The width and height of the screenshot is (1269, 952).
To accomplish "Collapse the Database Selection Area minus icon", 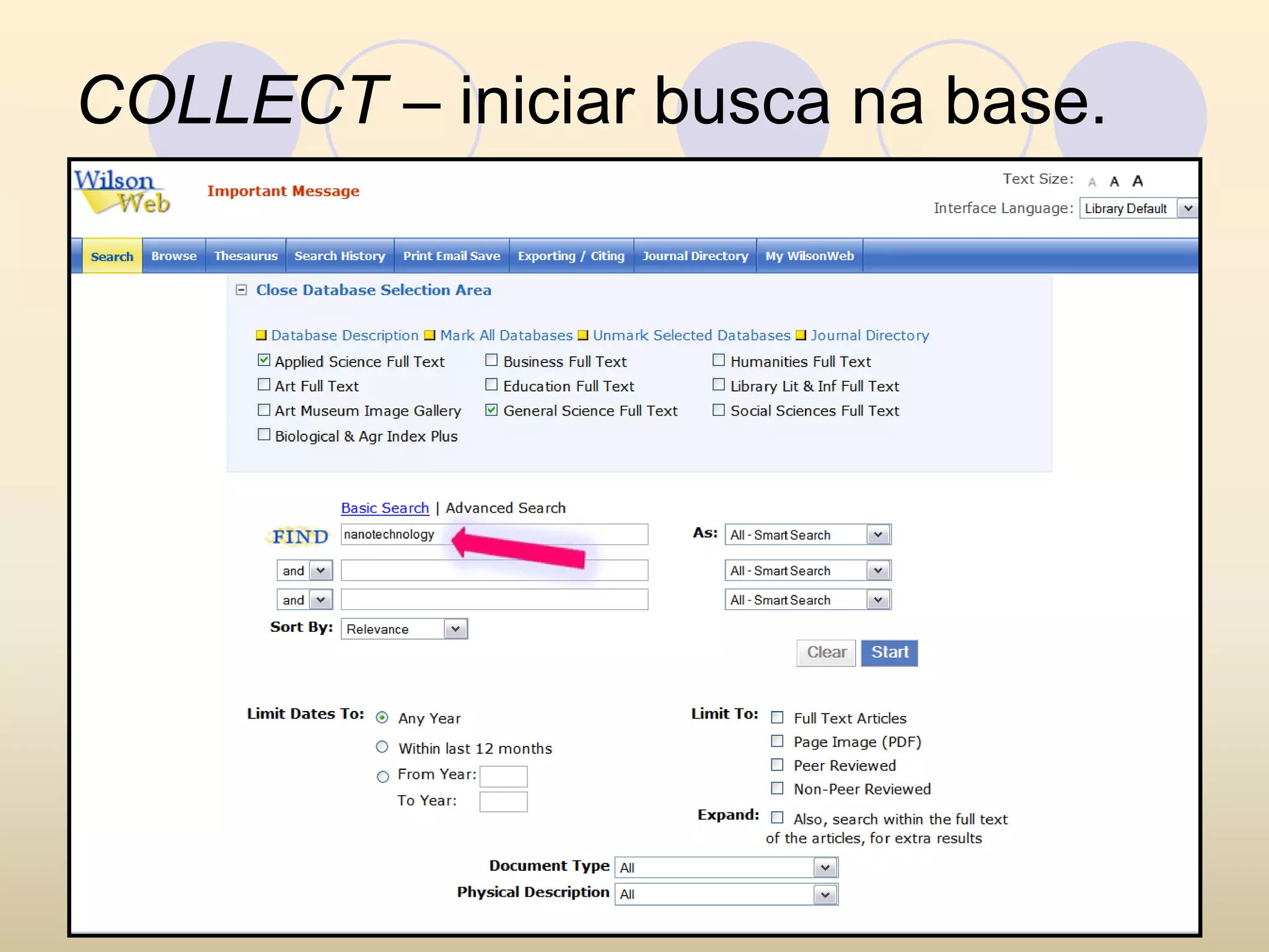I will pyautogui.click(x=242, y=290).
